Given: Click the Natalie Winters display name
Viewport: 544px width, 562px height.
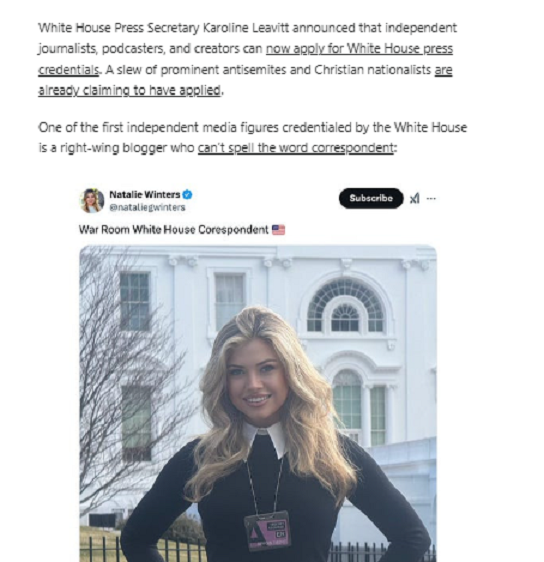Looking at the screenshot, I should 145,195.
